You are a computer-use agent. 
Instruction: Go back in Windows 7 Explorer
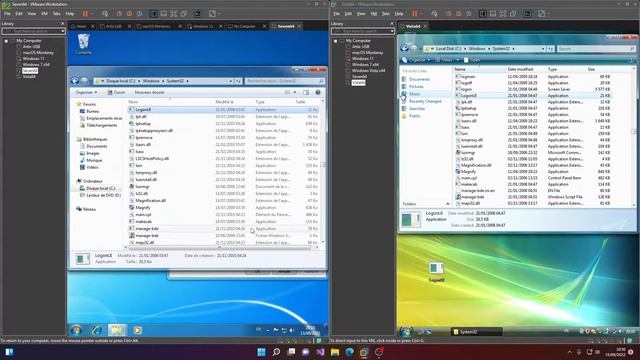[x=75, y=81]
